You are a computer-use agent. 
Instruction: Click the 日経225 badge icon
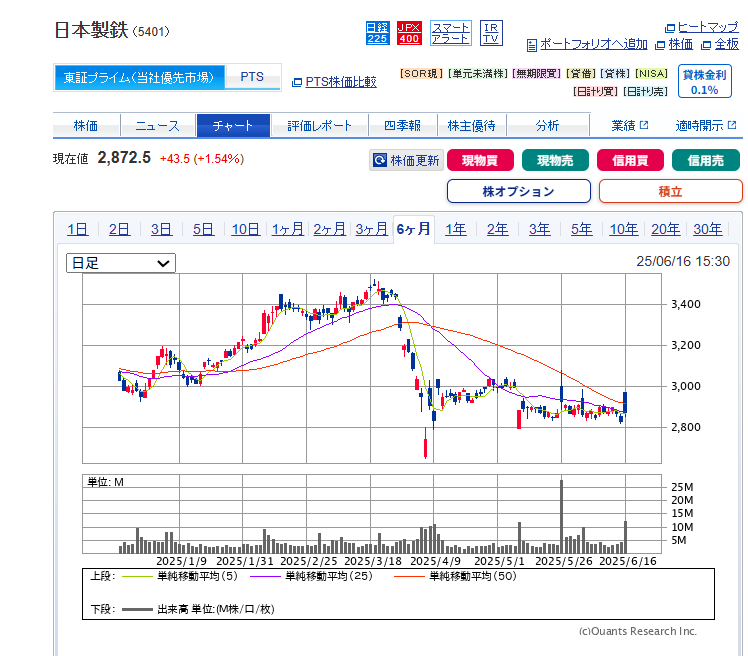pyautogui.click(x=377, y=33)
